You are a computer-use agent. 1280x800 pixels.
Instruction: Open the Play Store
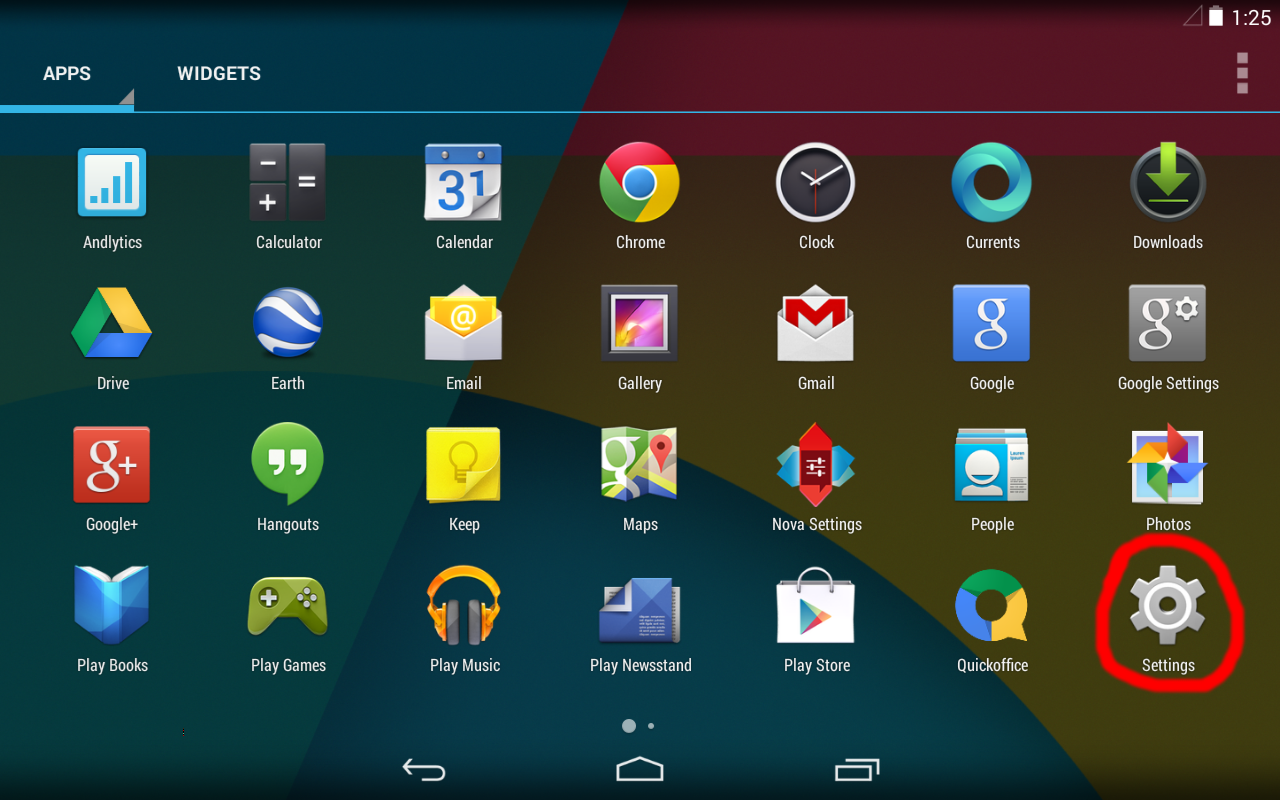tap(816, 605)
